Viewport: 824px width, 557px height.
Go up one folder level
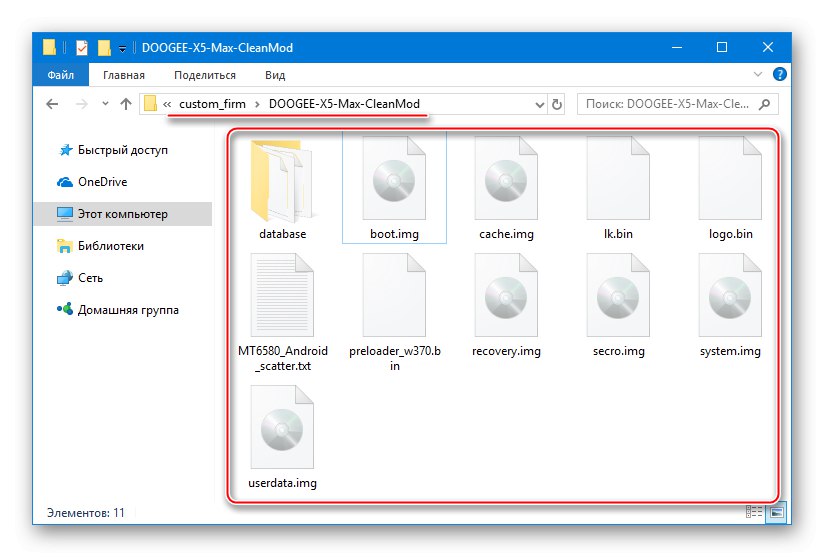click(x=126, y=104)
